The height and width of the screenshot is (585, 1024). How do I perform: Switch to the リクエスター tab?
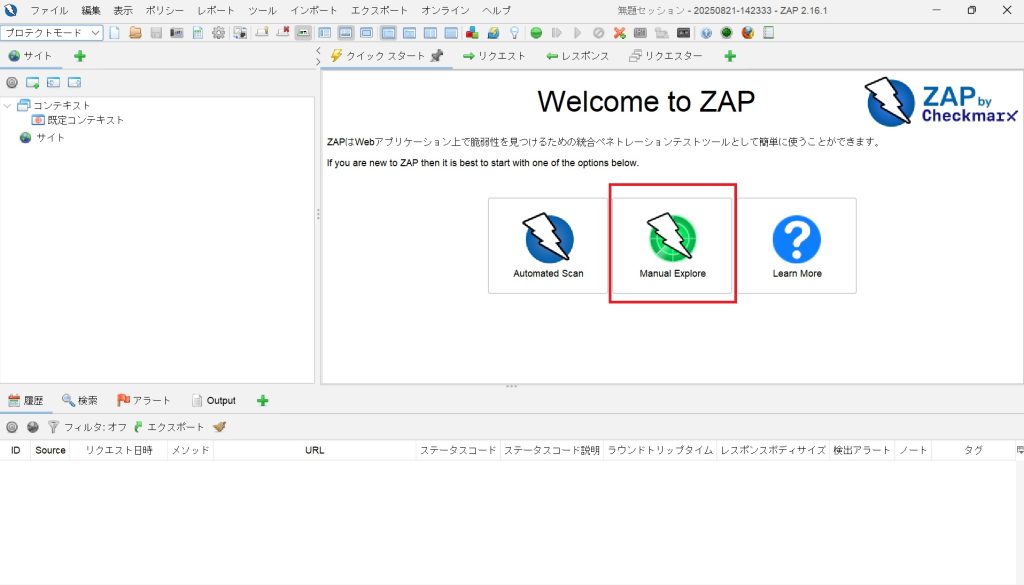[666, 56]
